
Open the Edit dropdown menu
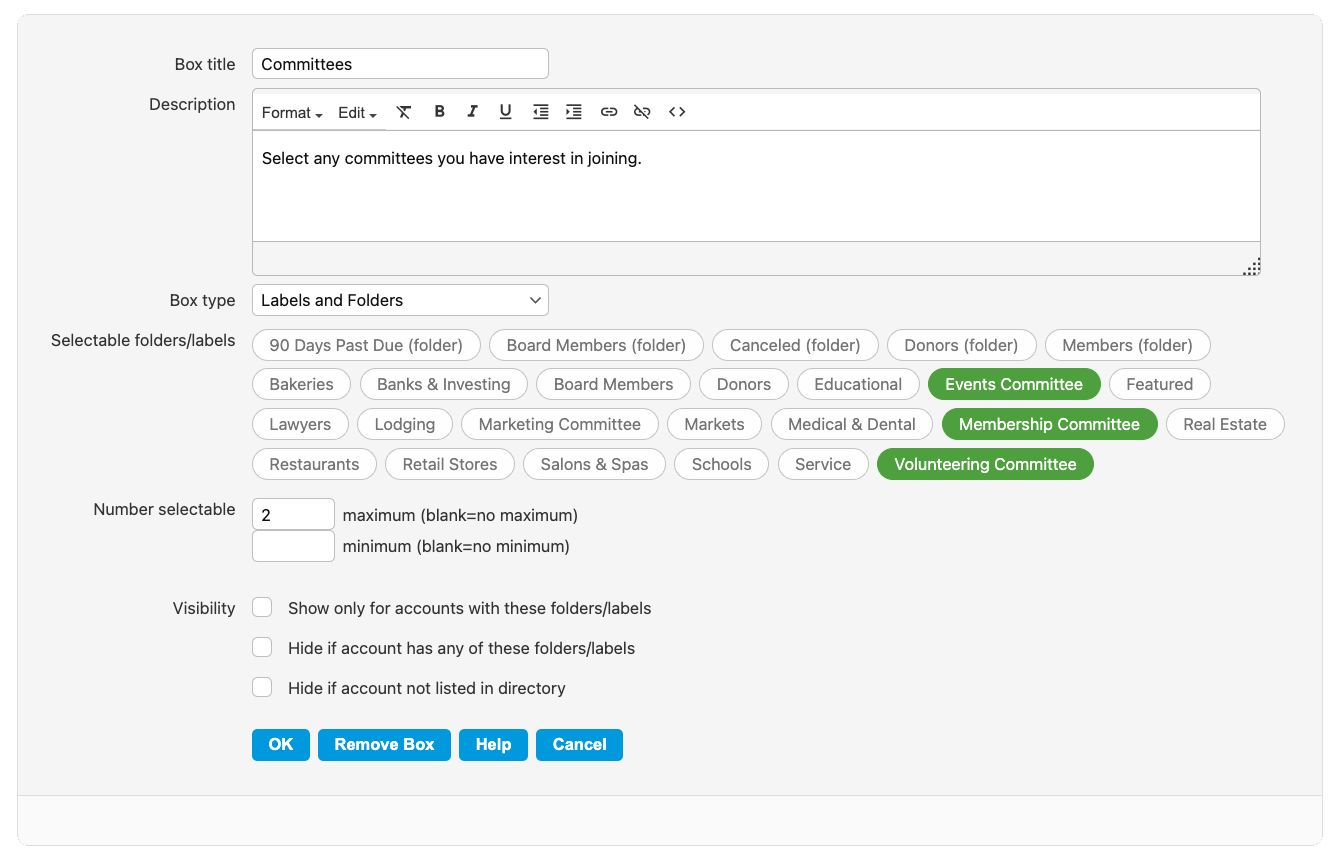(357, 113)
